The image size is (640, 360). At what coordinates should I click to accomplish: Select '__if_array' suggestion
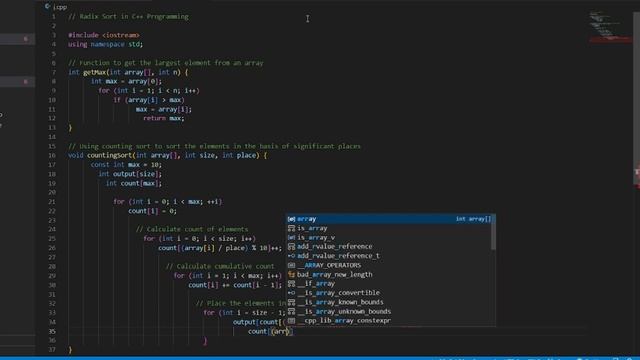tap(391, 284)
